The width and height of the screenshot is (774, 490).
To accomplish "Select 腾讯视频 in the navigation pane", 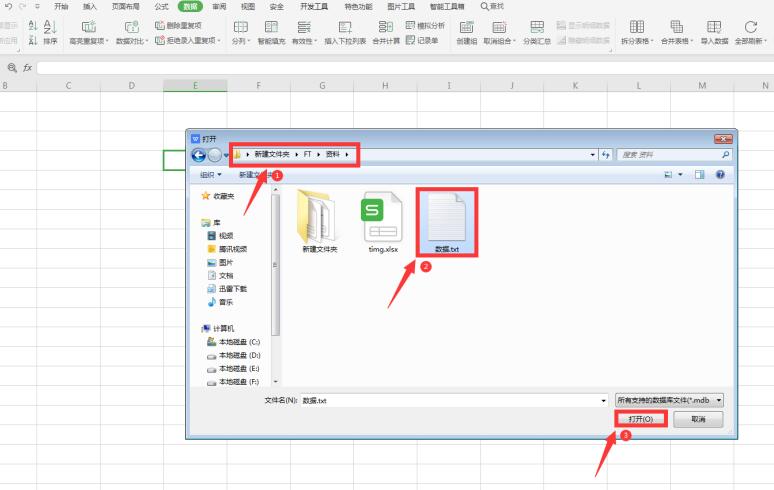I will coord(227,249).
